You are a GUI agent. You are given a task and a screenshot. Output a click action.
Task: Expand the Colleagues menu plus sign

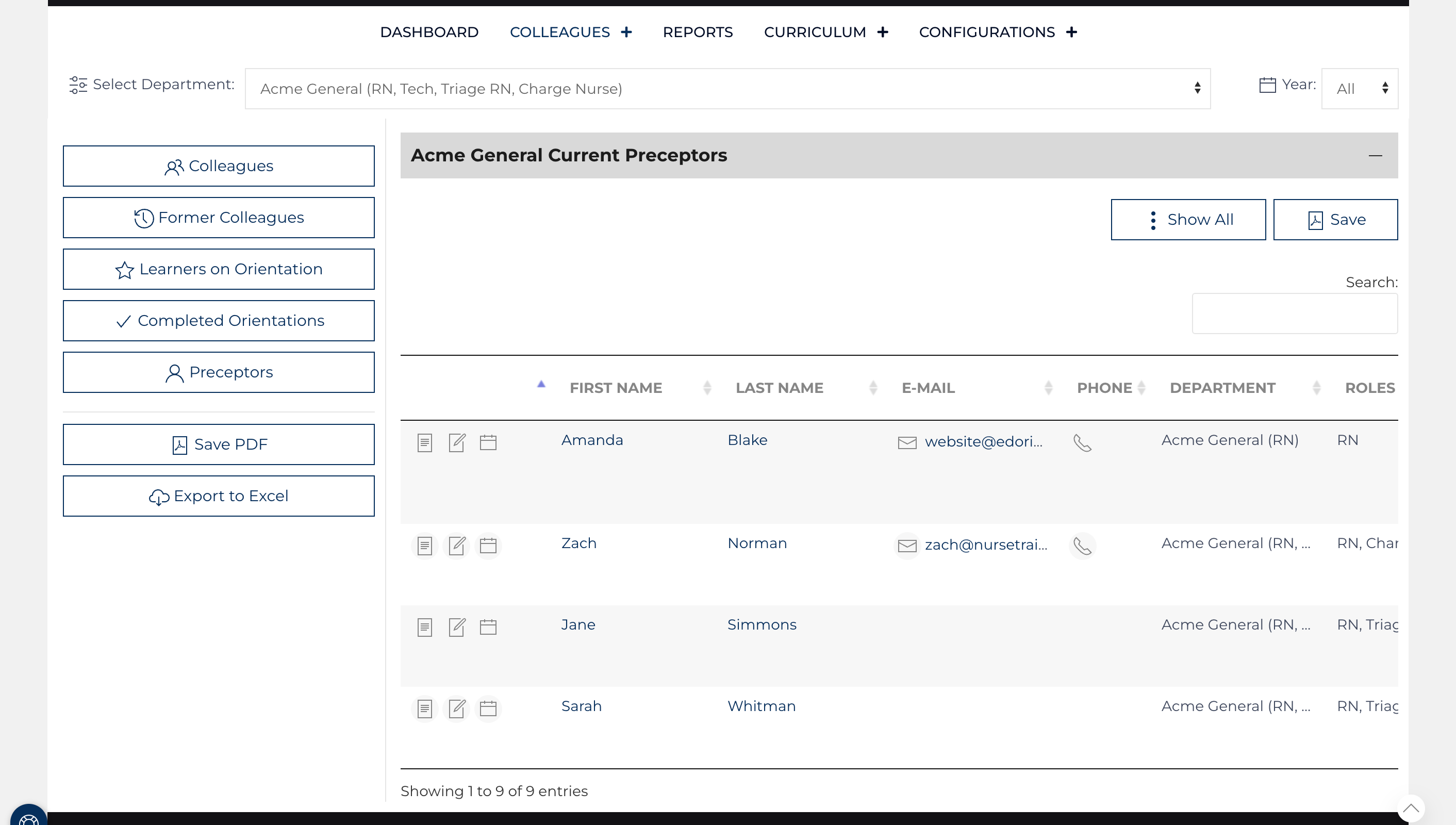[626, 32]
